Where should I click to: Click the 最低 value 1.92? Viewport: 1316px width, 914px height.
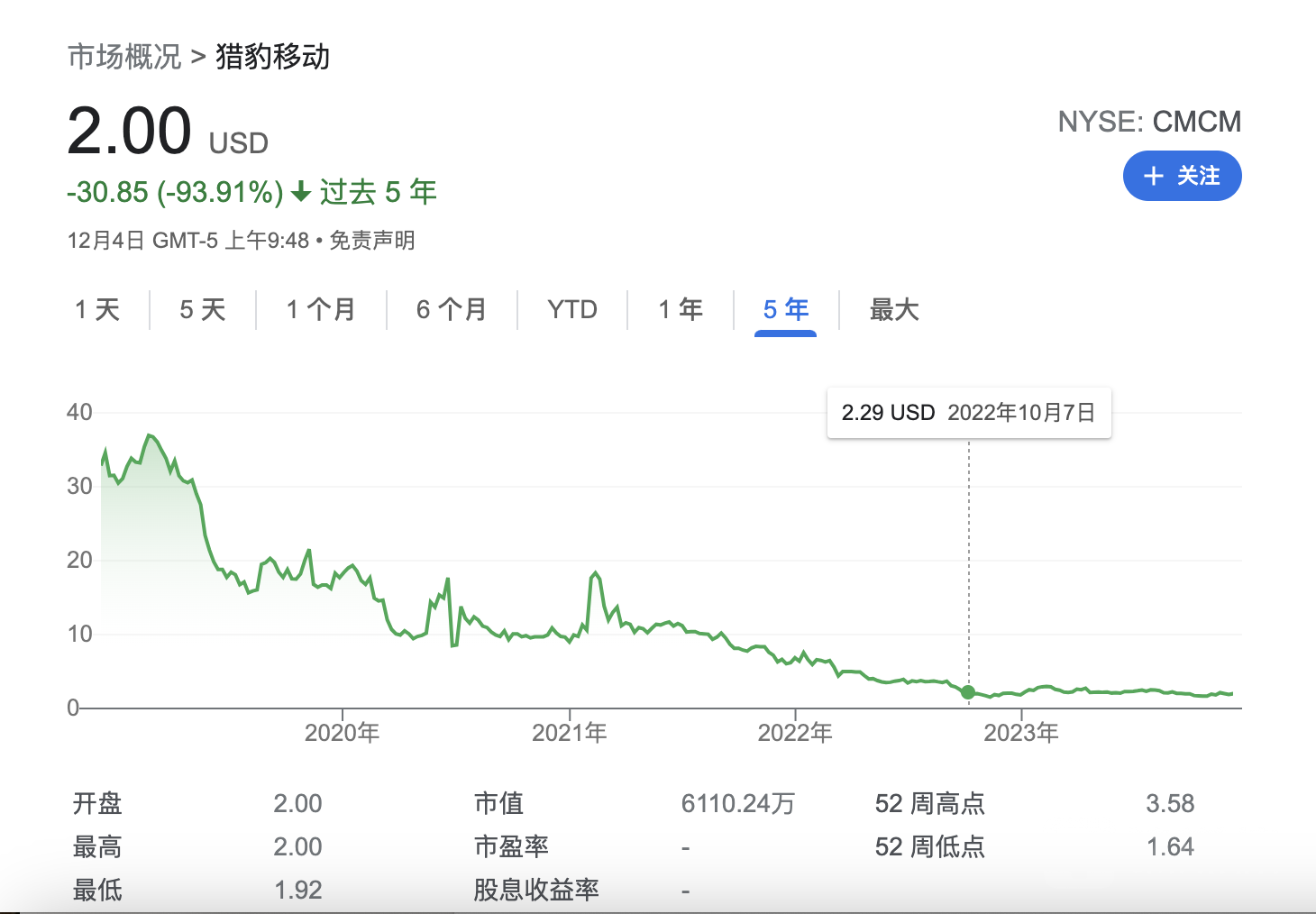297,890
